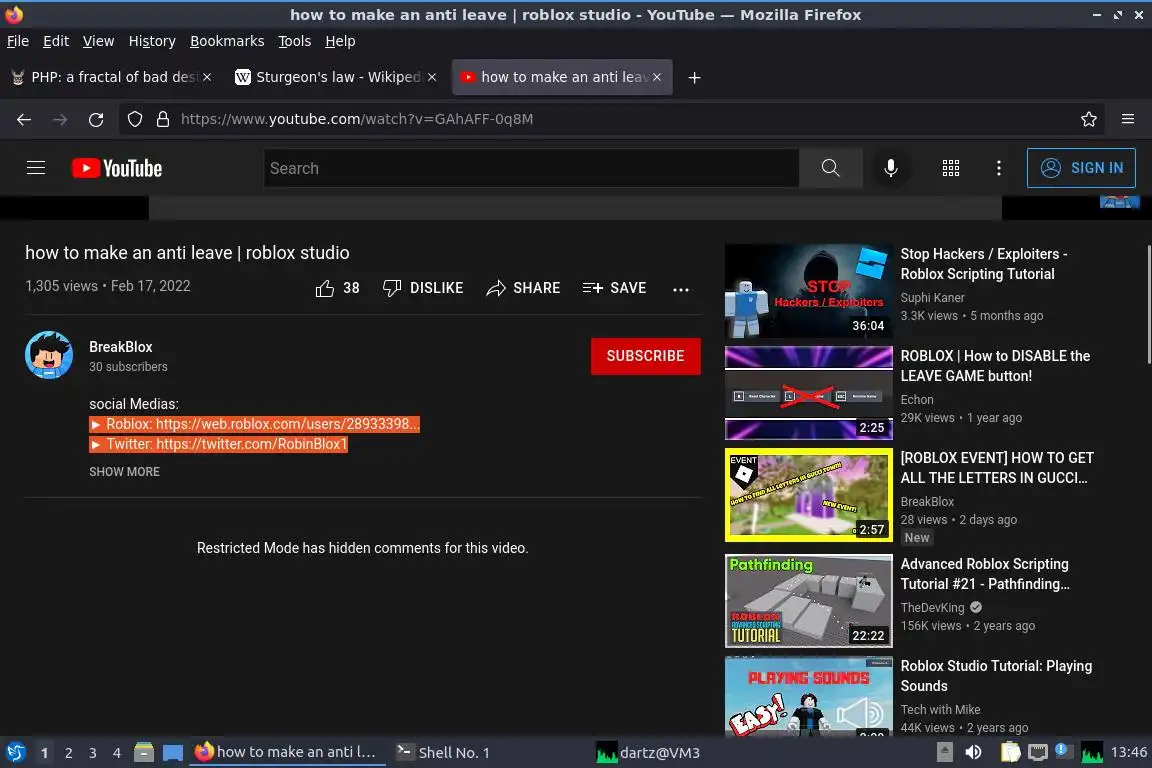Image resolution: width=1152 pixels, height=768 pixels.
Task: Open the taskbar start menu icon
Action: tap(16, 753)
